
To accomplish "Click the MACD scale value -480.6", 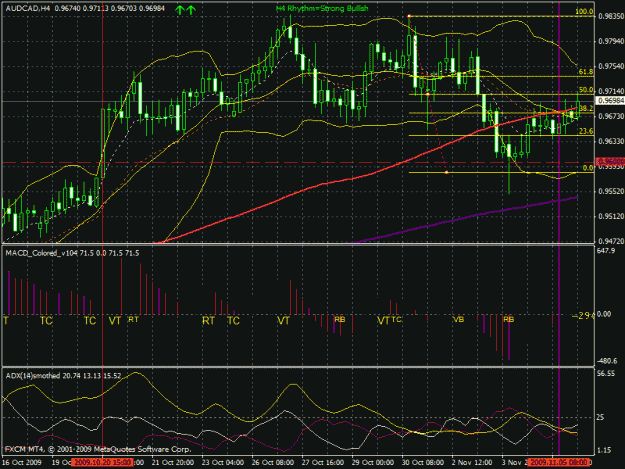I will click(607, 361).
